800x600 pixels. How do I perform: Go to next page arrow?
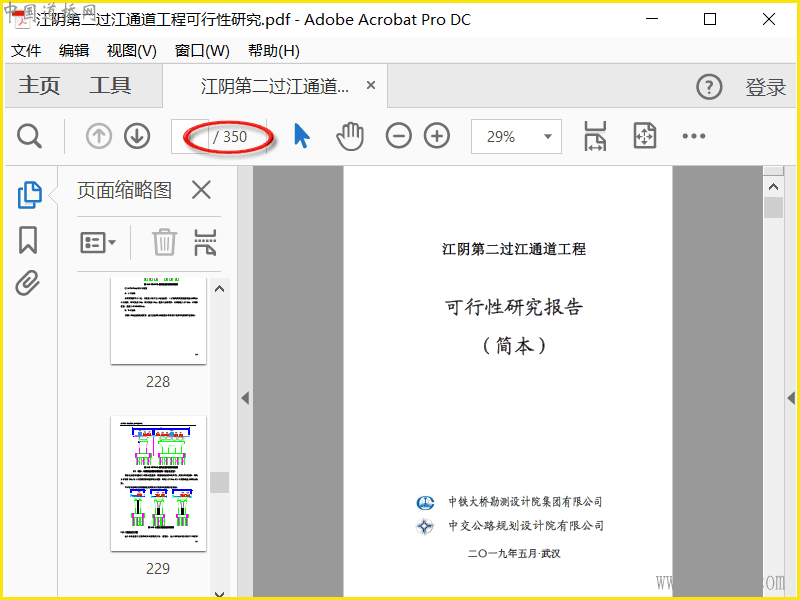point(137,136)
